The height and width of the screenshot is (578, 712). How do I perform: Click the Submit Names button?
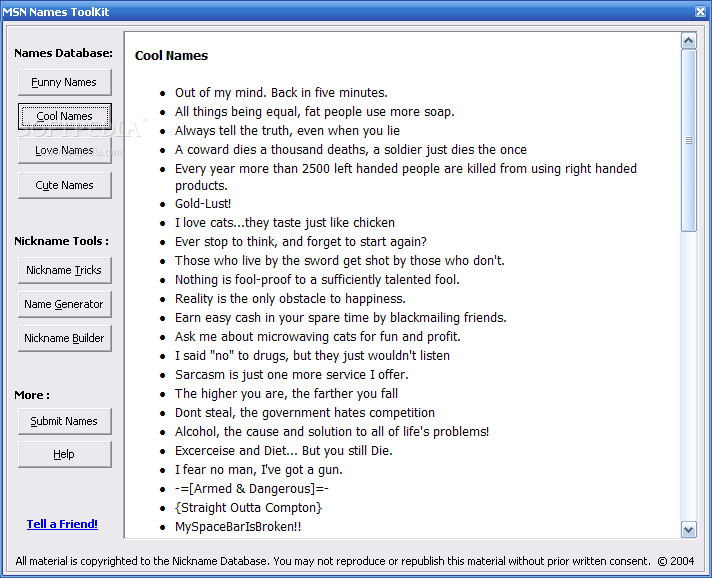[64, 421]
